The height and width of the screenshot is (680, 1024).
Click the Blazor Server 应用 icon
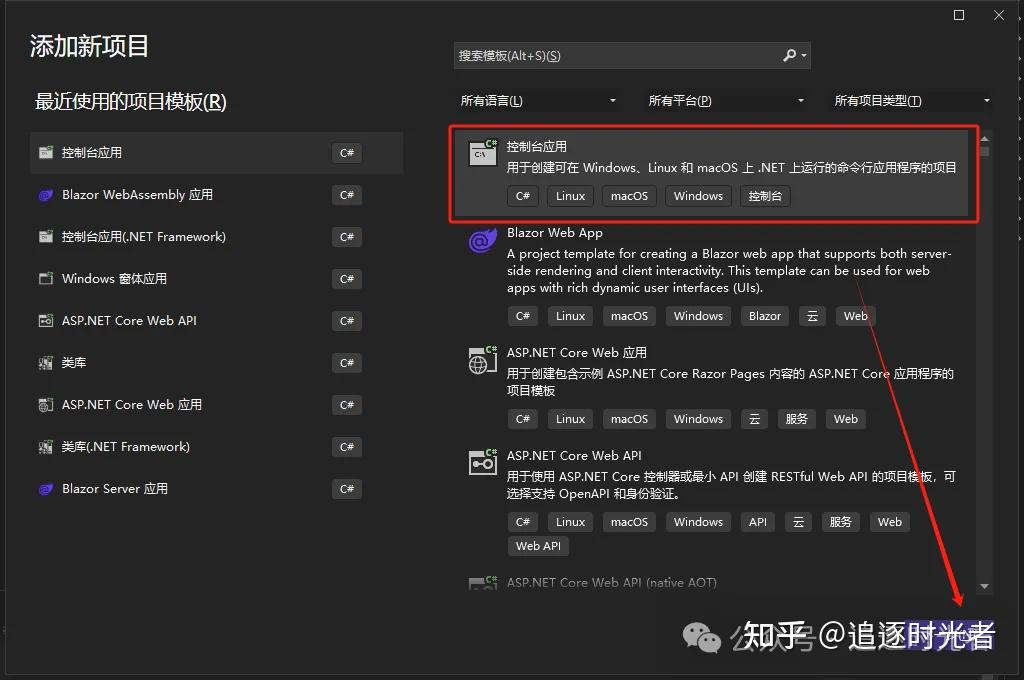coord(46,488)
